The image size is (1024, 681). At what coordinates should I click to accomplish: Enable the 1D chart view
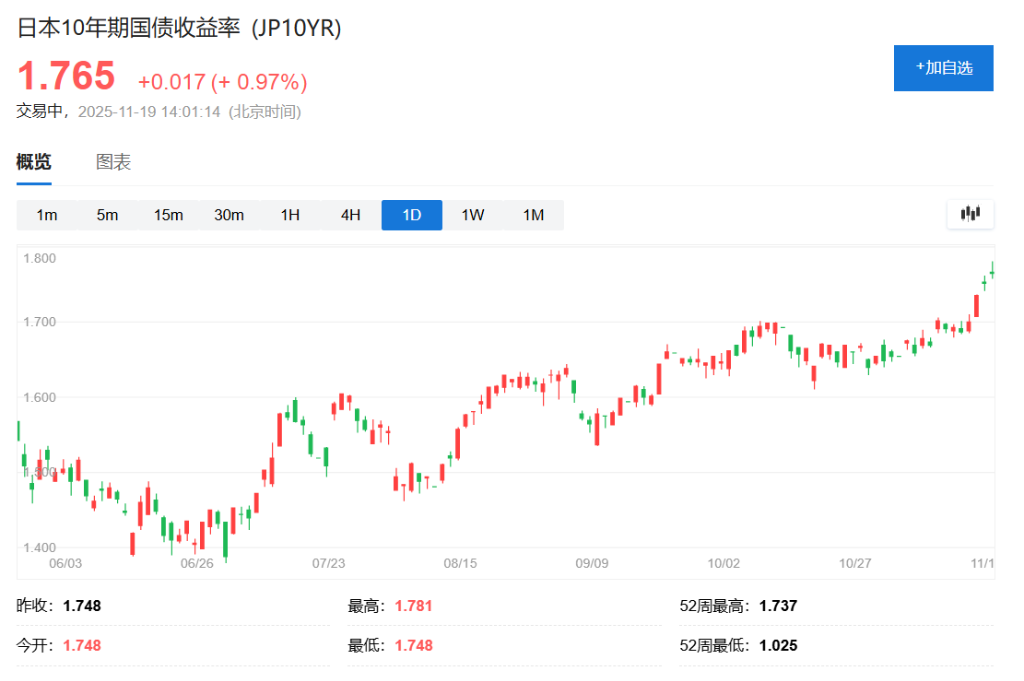(411, 214)
